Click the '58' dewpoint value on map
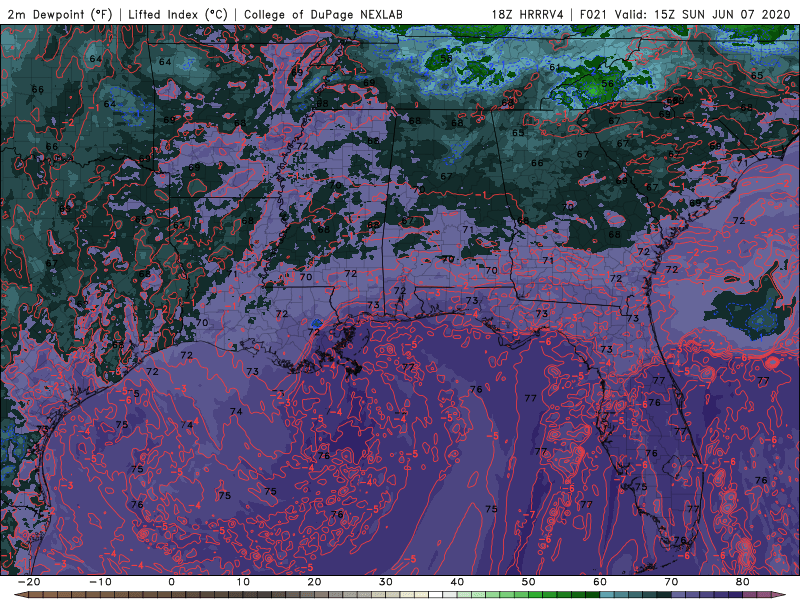 (446, 58)
